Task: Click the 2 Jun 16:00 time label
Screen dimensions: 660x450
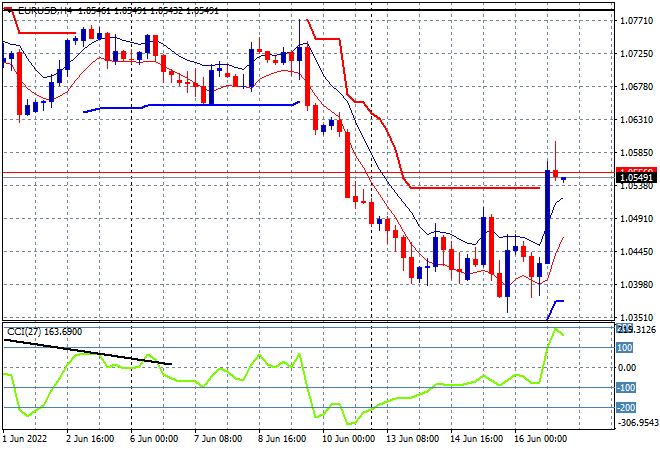Action: pos(90,439)
